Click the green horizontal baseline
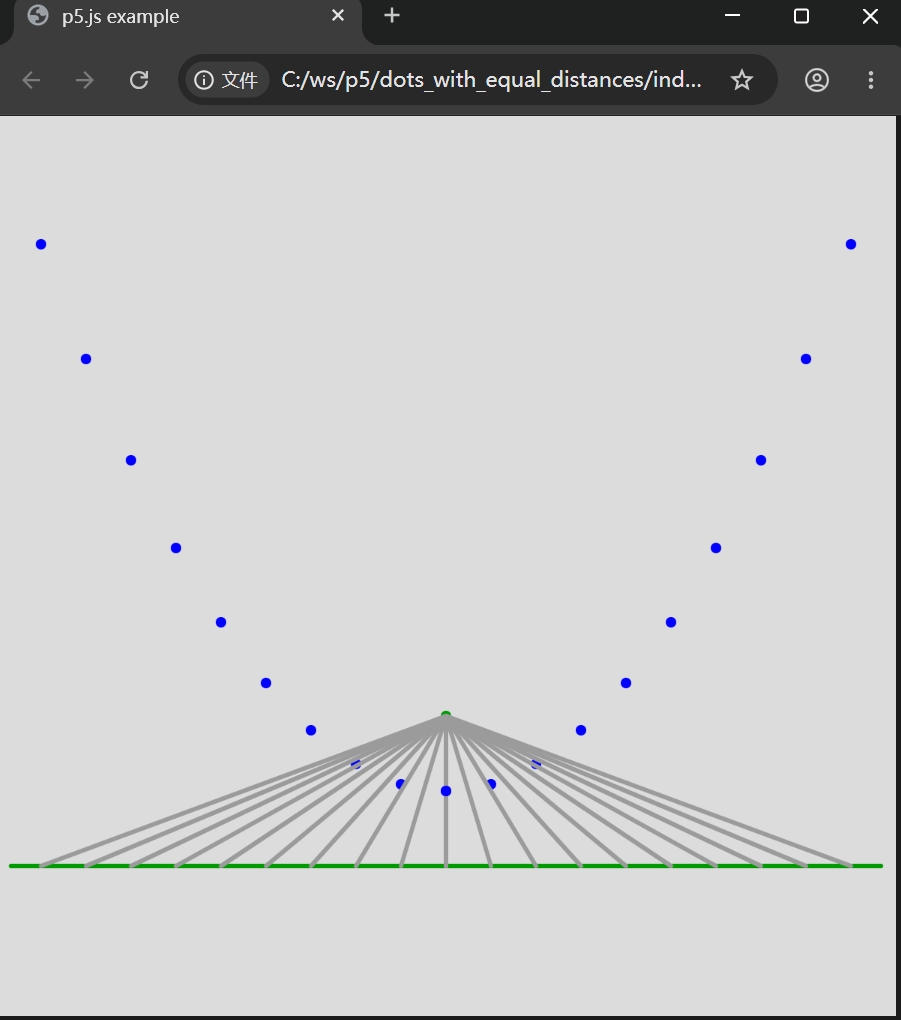This screenshot has height=1020, width=901. tap(446, 866)
